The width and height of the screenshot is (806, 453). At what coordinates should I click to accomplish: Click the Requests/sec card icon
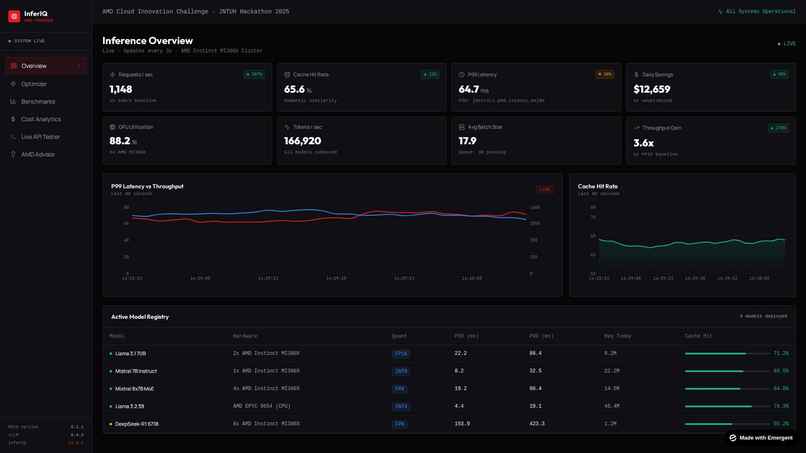click(113, 75)
